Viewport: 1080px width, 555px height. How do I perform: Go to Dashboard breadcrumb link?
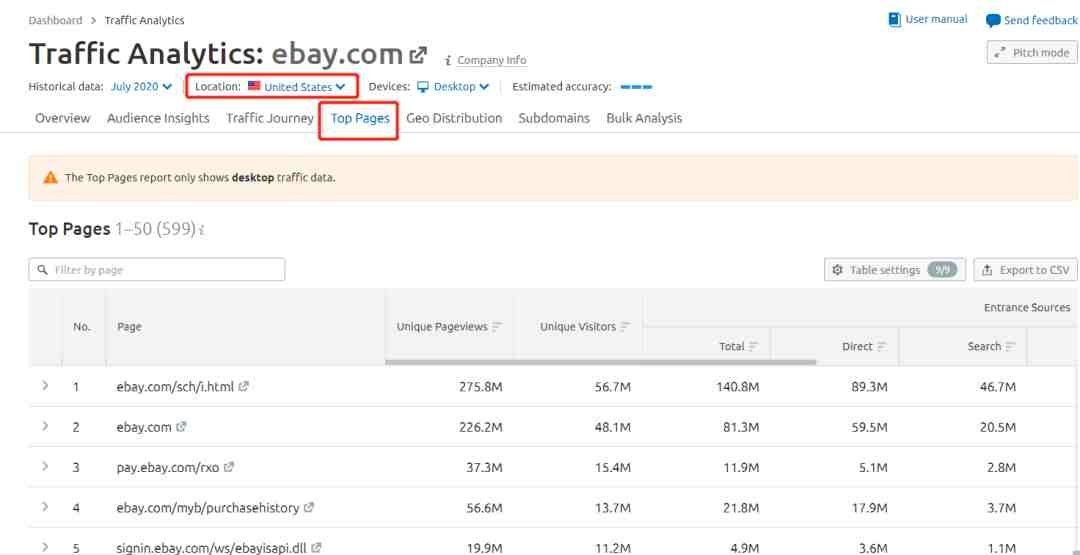pyautogui.click(x=55, y=21)
